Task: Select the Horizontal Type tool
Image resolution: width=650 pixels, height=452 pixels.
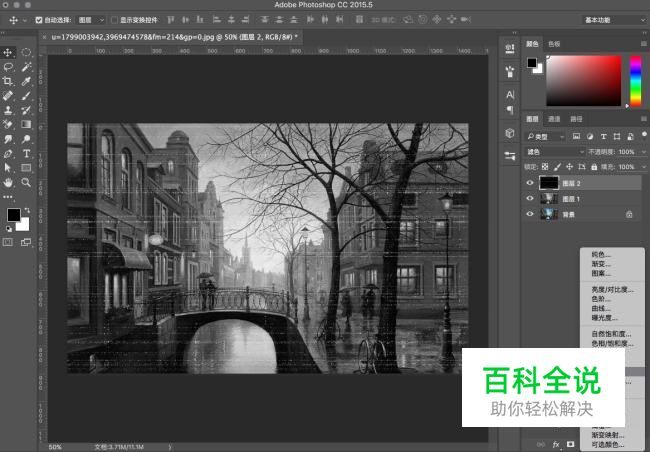Action: coord(26,153)
